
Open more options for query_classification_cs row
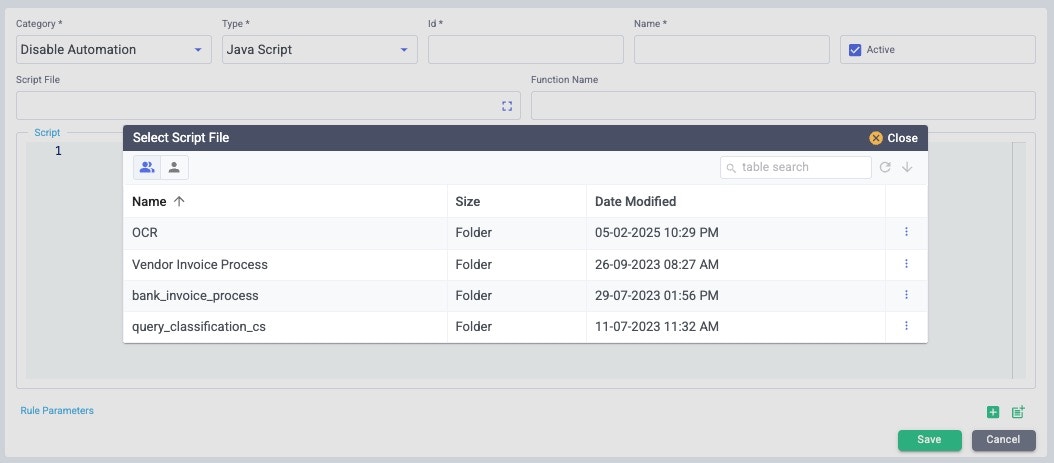(906, 326)
